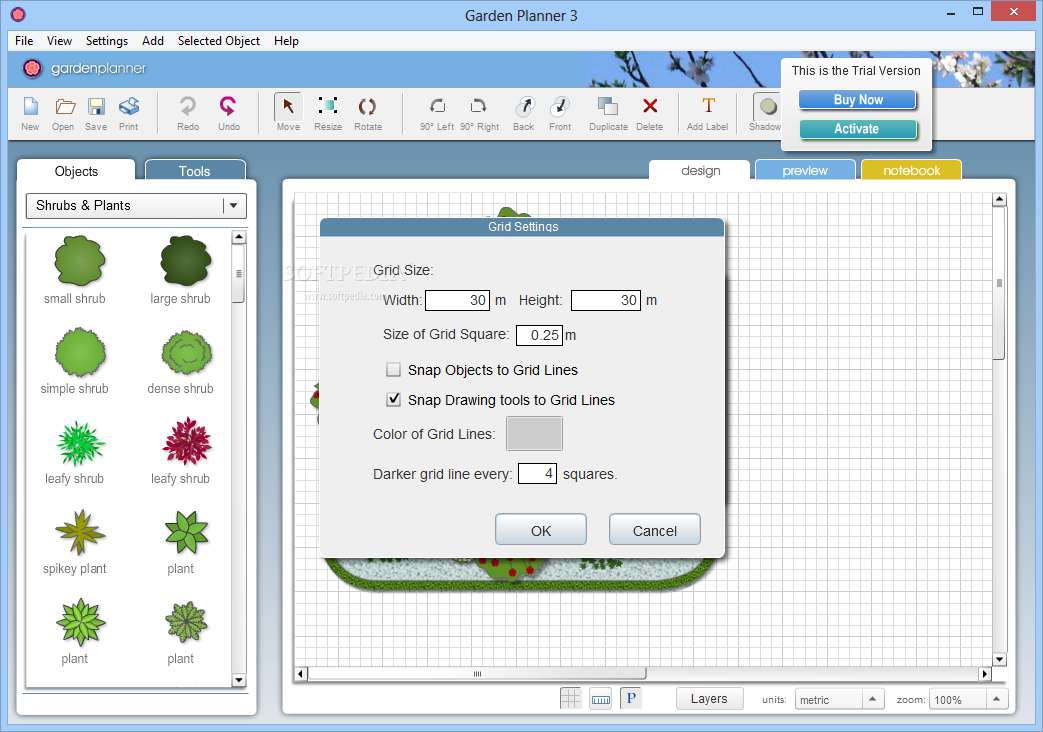Switch to the Objects tab
Viewport: 1043px width, 732px height.
(76, 171)
